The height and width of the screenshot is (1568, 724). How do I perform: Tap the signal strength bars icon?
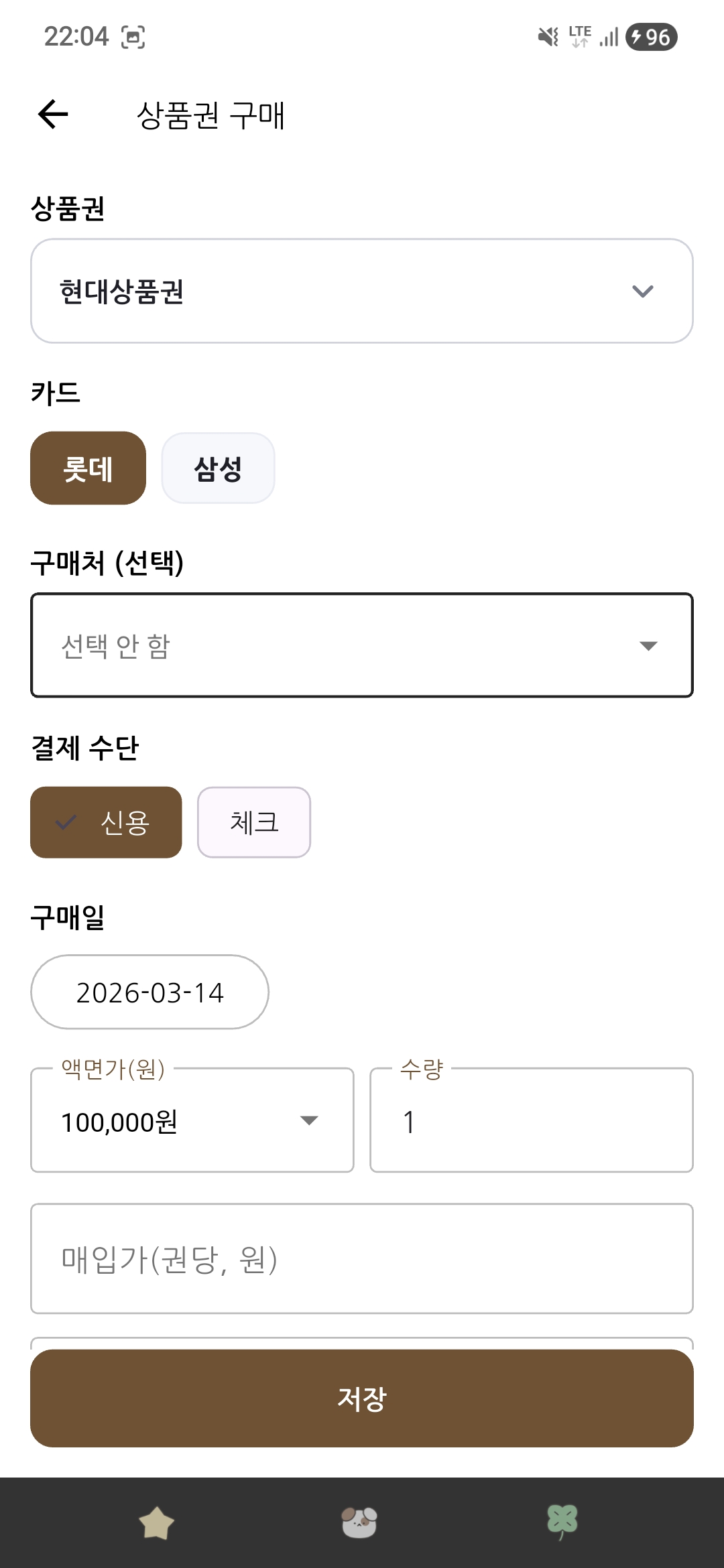pyautogui.click(x=609, y=37)
